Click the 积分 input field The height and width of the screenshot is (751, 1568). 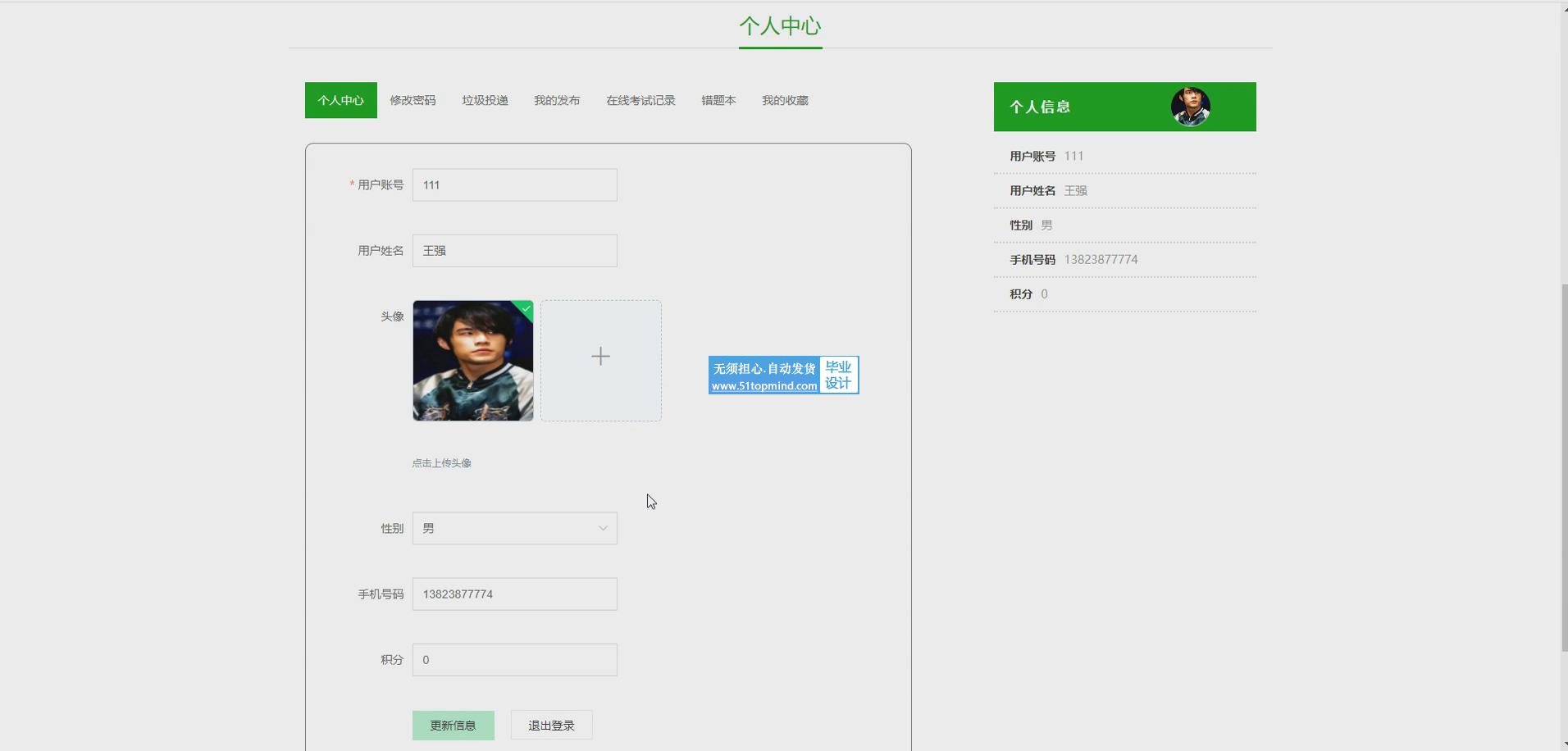[x=515, y=660]
